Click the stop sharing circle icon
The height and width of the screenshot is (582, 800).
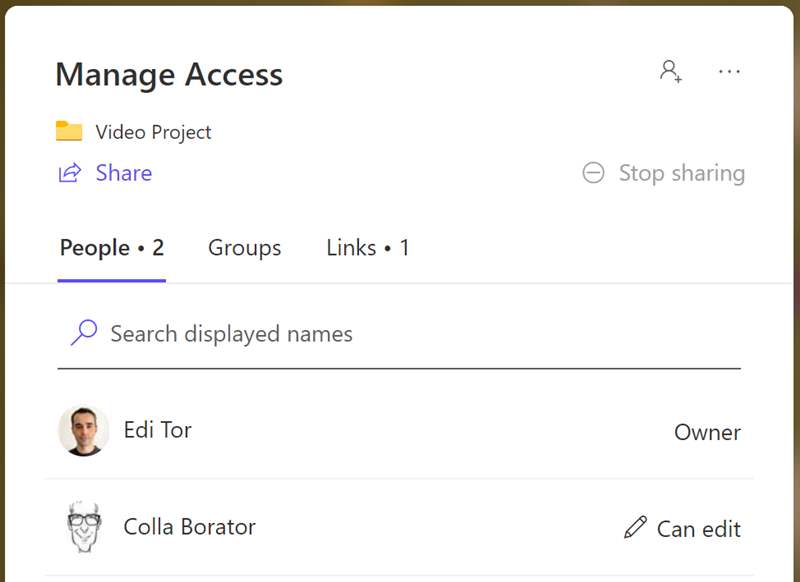(593, 173)
